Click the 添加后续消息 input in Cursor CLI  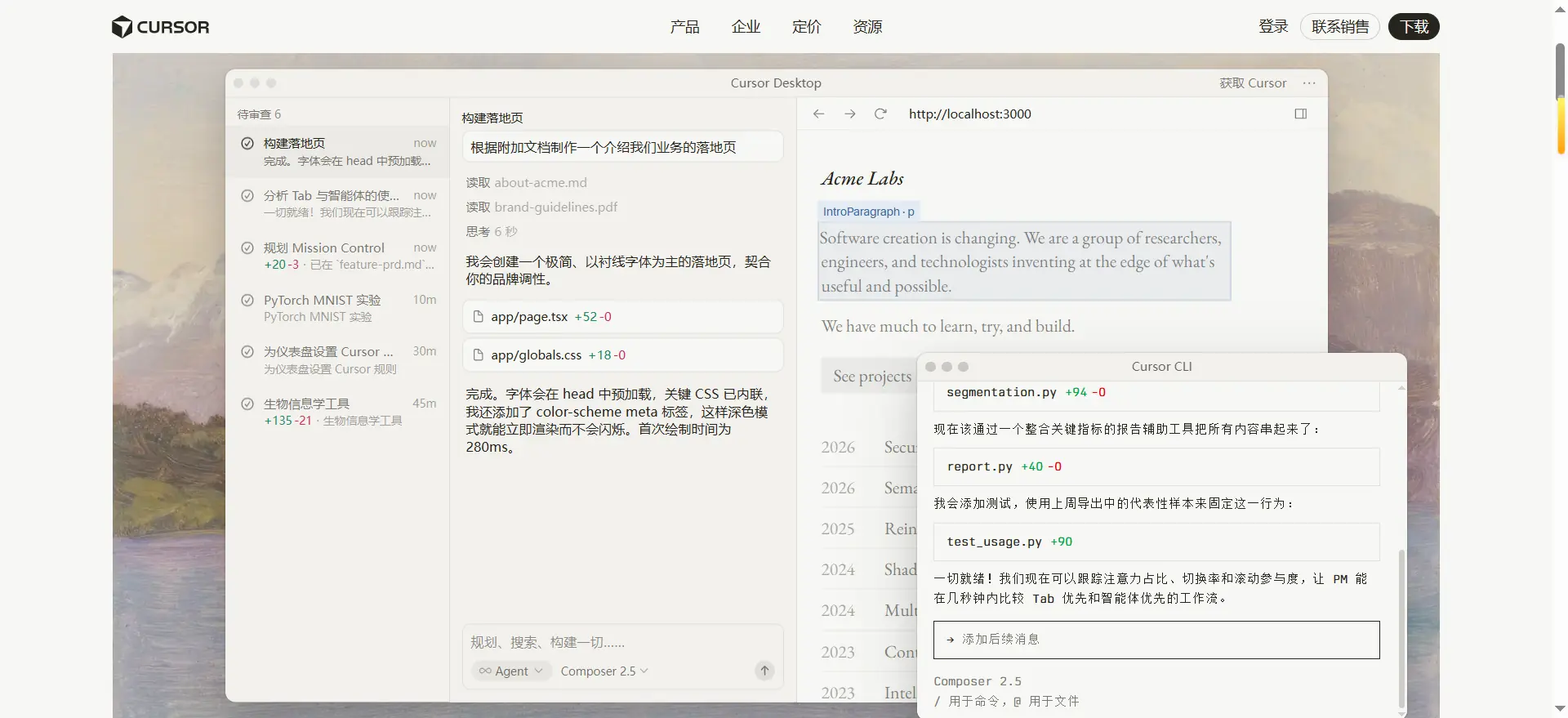click(1156, 640)
